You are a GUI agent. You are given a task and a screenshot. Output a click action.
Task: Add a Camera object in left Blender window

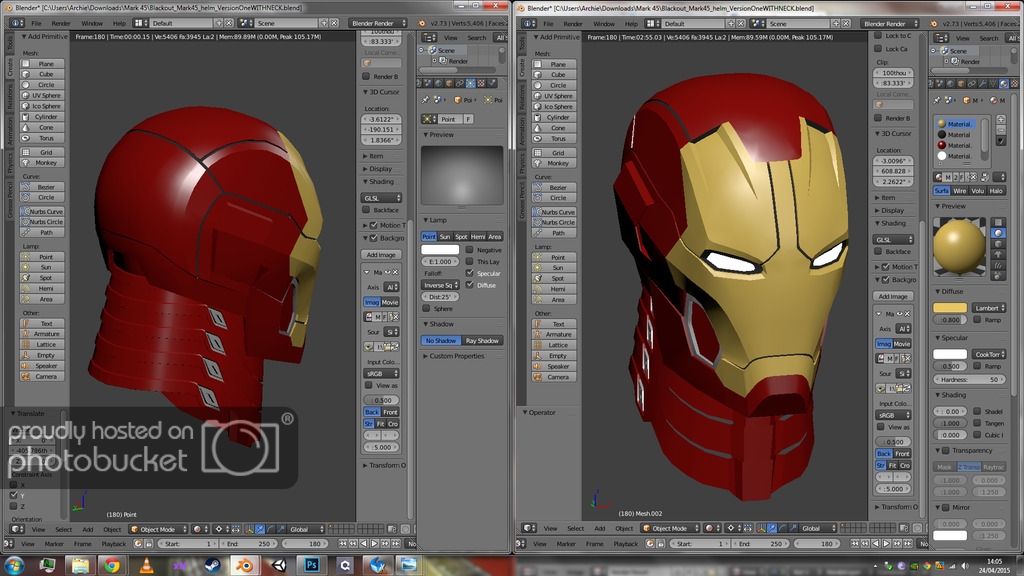point(42,376)
